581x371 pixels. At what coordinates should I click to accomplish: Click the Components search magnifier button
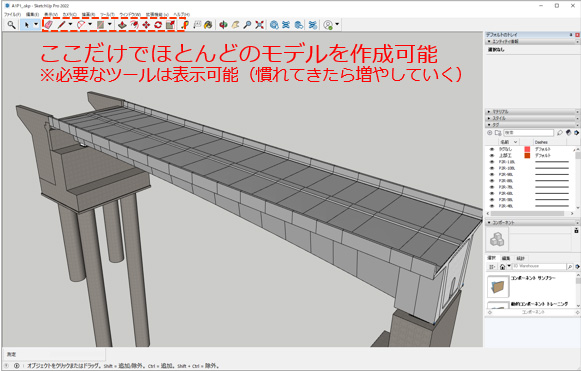coord(570,266)
